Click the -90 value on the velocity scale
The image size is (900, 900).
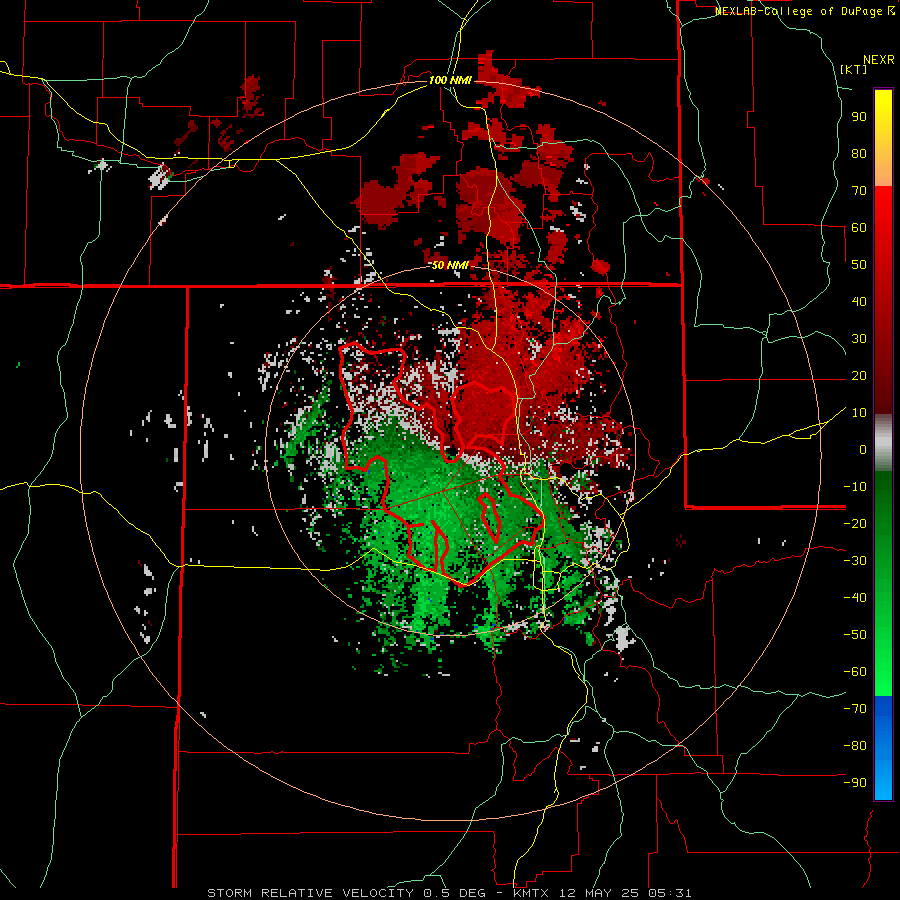855,783
